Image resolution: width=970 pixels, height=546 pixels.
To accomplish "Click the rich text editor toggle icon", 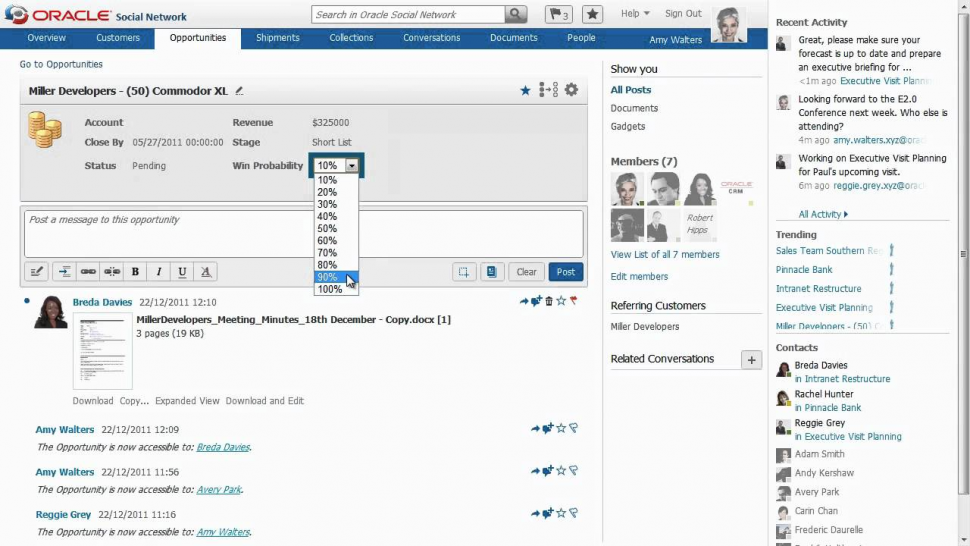I will tap(36, 271).
